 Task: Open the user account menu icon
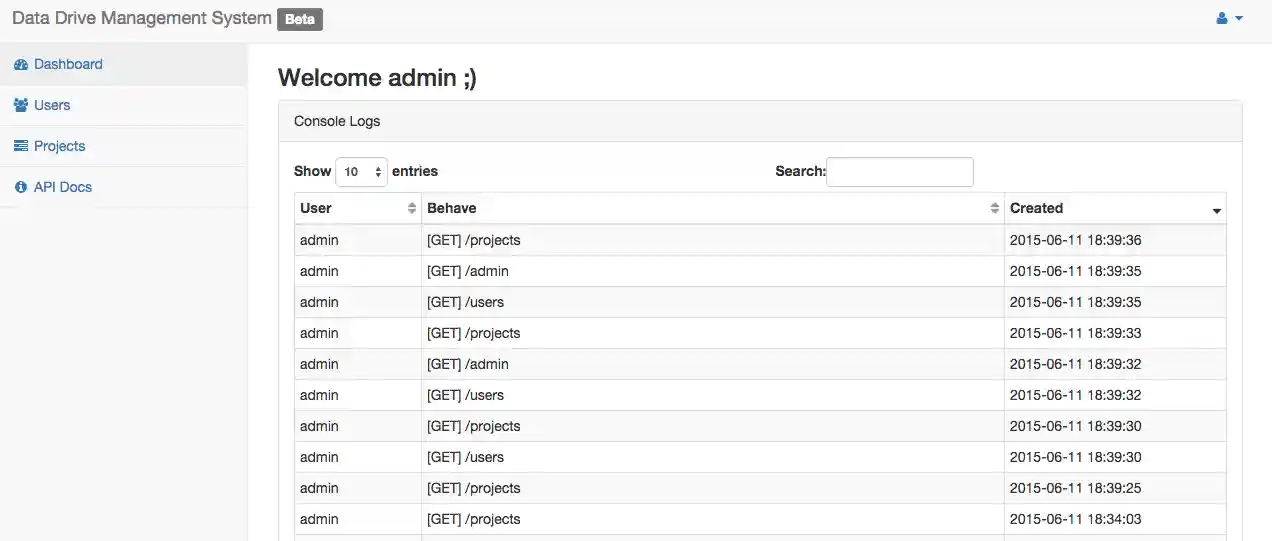(x=1222, y=18)
